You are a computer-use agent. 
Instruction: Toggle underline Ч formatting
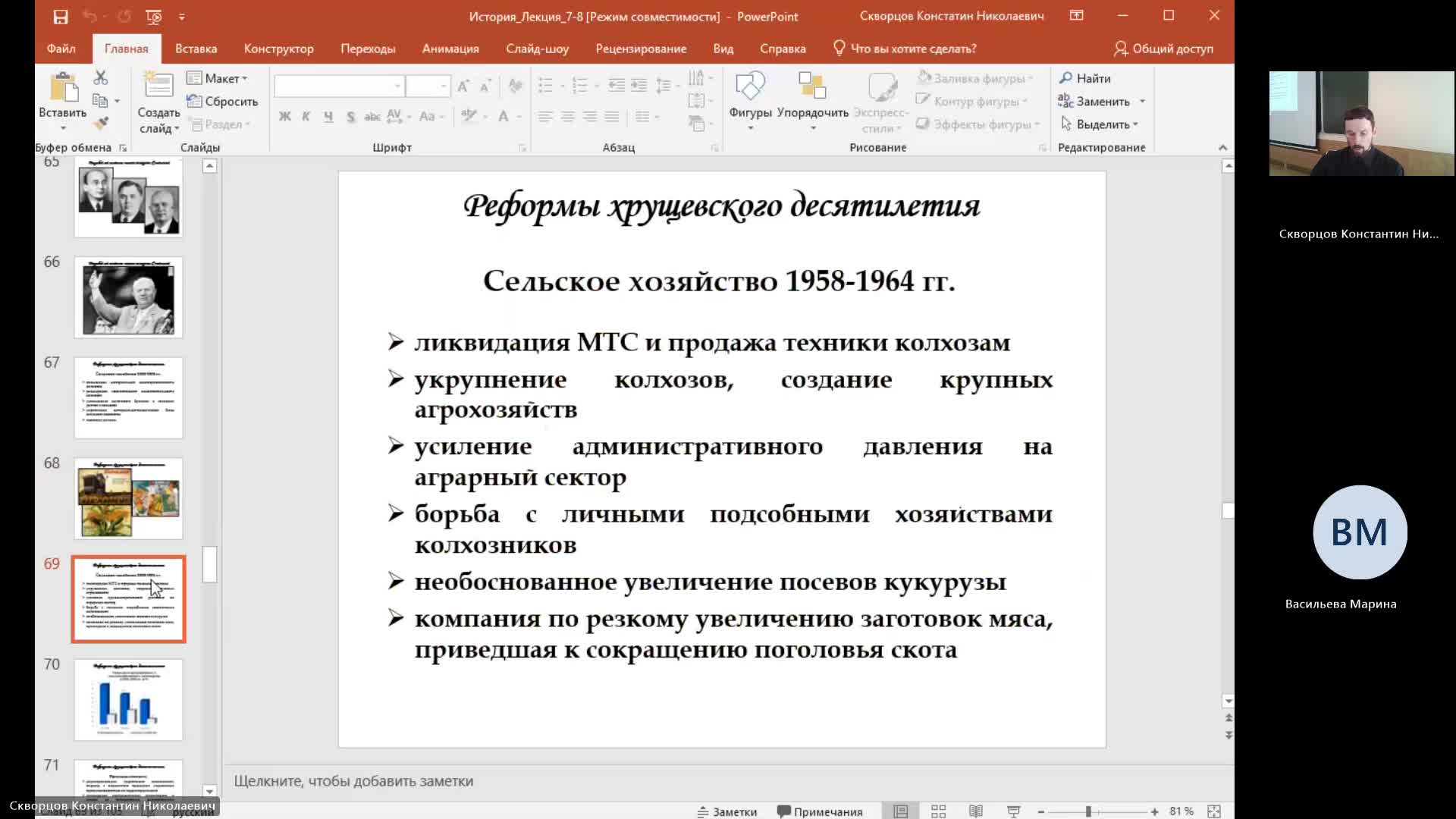[x=328, y=116]
